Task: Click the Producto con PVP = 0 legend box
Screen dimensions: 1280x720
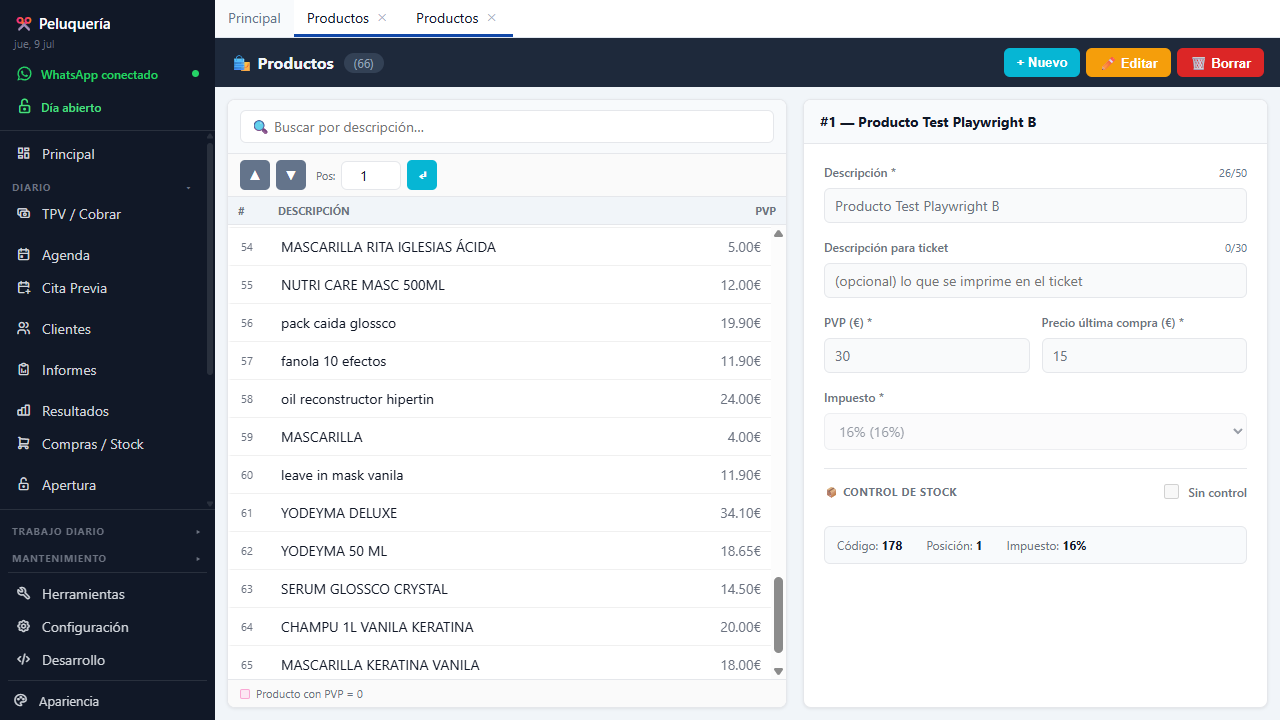Action: (245, 694)
